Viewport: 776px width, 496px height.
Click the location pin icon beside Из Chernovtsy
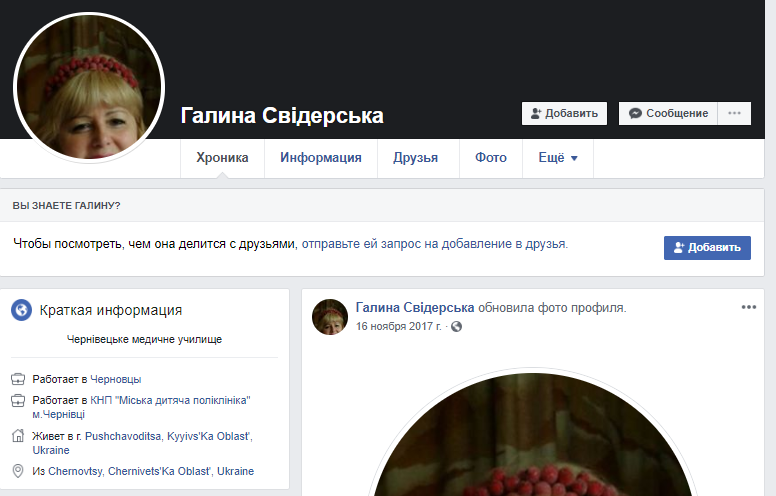18,471
